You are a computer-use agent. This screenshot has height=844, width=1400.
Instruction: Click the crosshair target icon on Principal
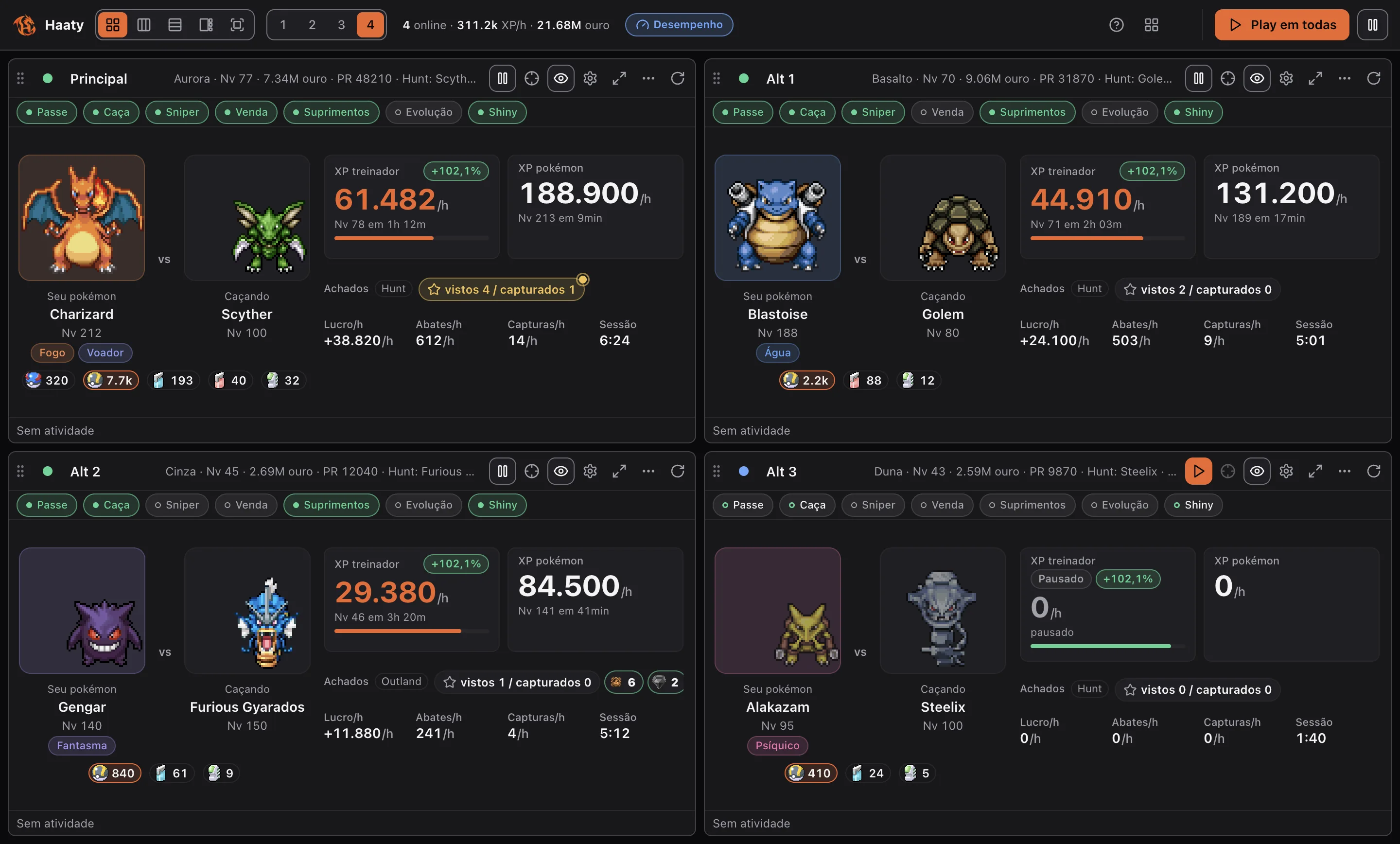pos(532,78)
